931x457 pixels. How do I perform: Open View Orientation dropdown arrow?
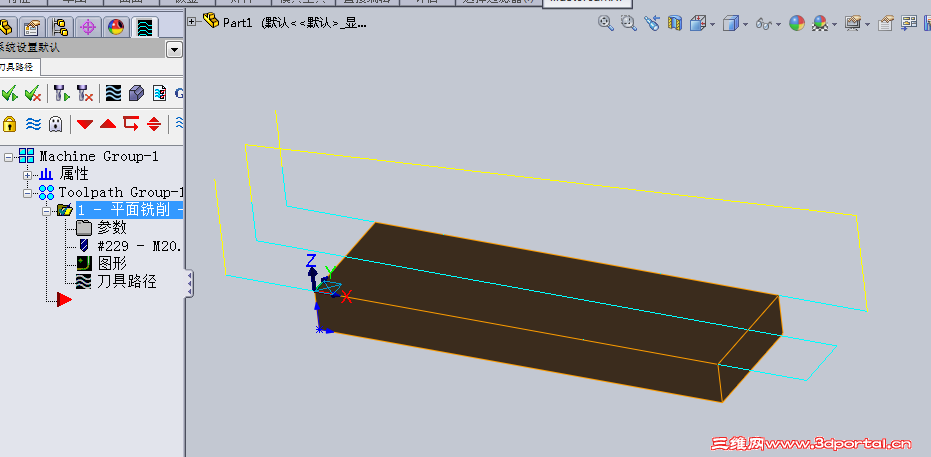(x=712, y=25)
